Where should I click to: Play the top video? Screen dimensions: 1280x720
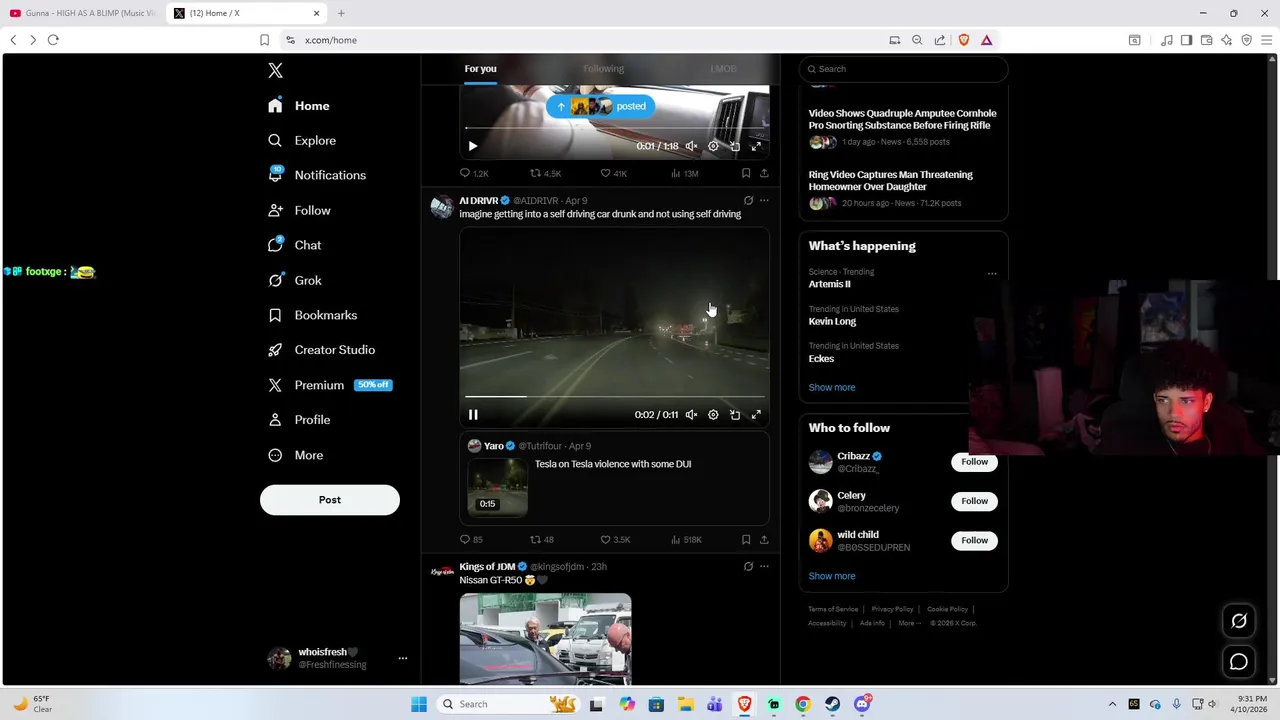click(x=473, y=146)
